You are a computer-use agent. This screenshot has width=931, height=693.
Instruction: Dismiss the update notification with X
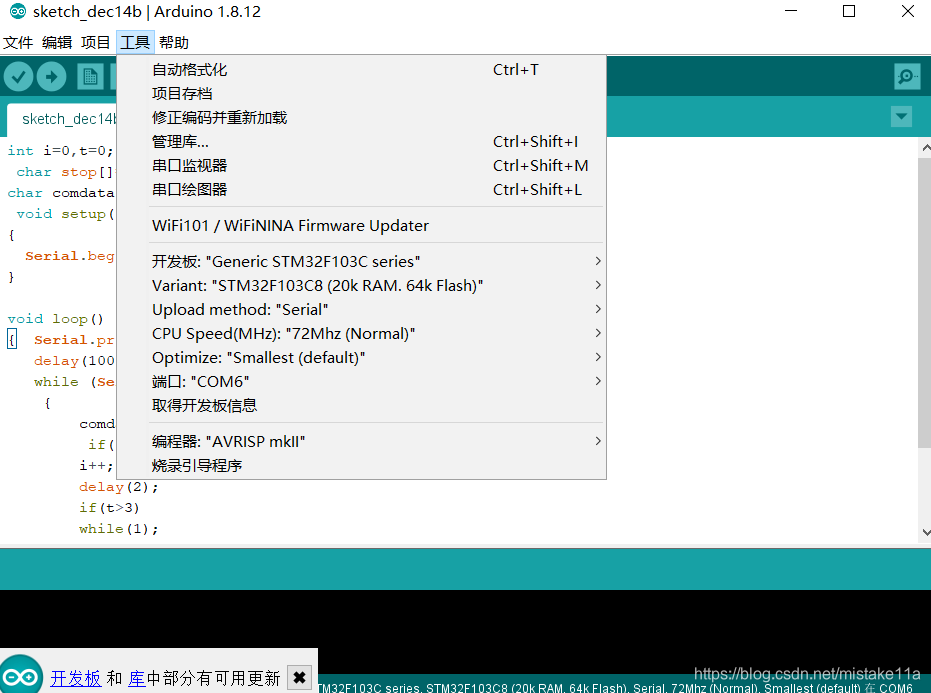(x=299, y=678)
